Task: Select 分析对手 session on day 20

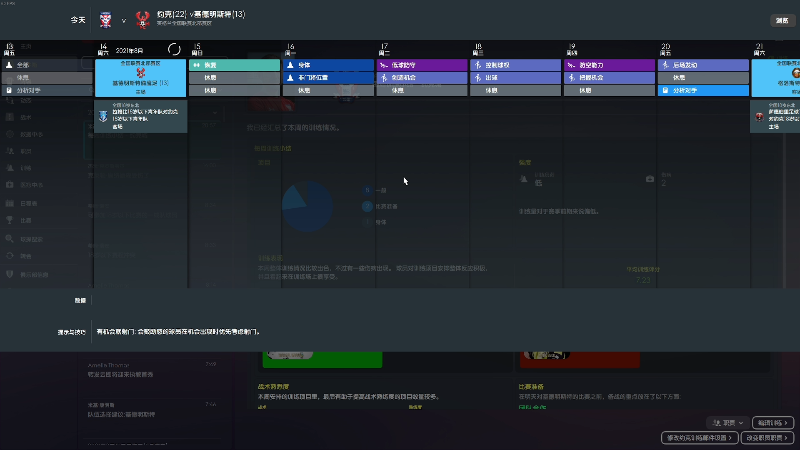Action: (703, 90)
